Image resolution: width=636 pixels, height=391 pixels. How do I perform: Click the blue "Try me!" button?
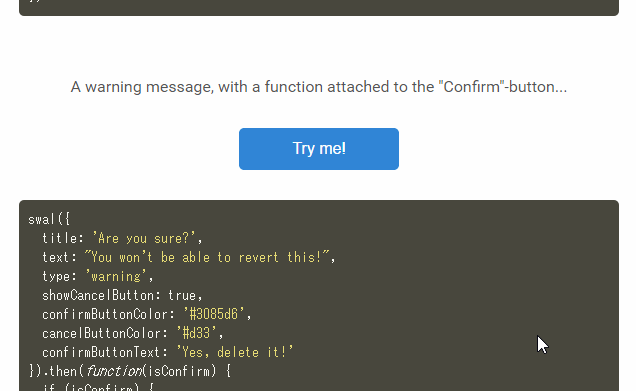(x=319, y=149)
